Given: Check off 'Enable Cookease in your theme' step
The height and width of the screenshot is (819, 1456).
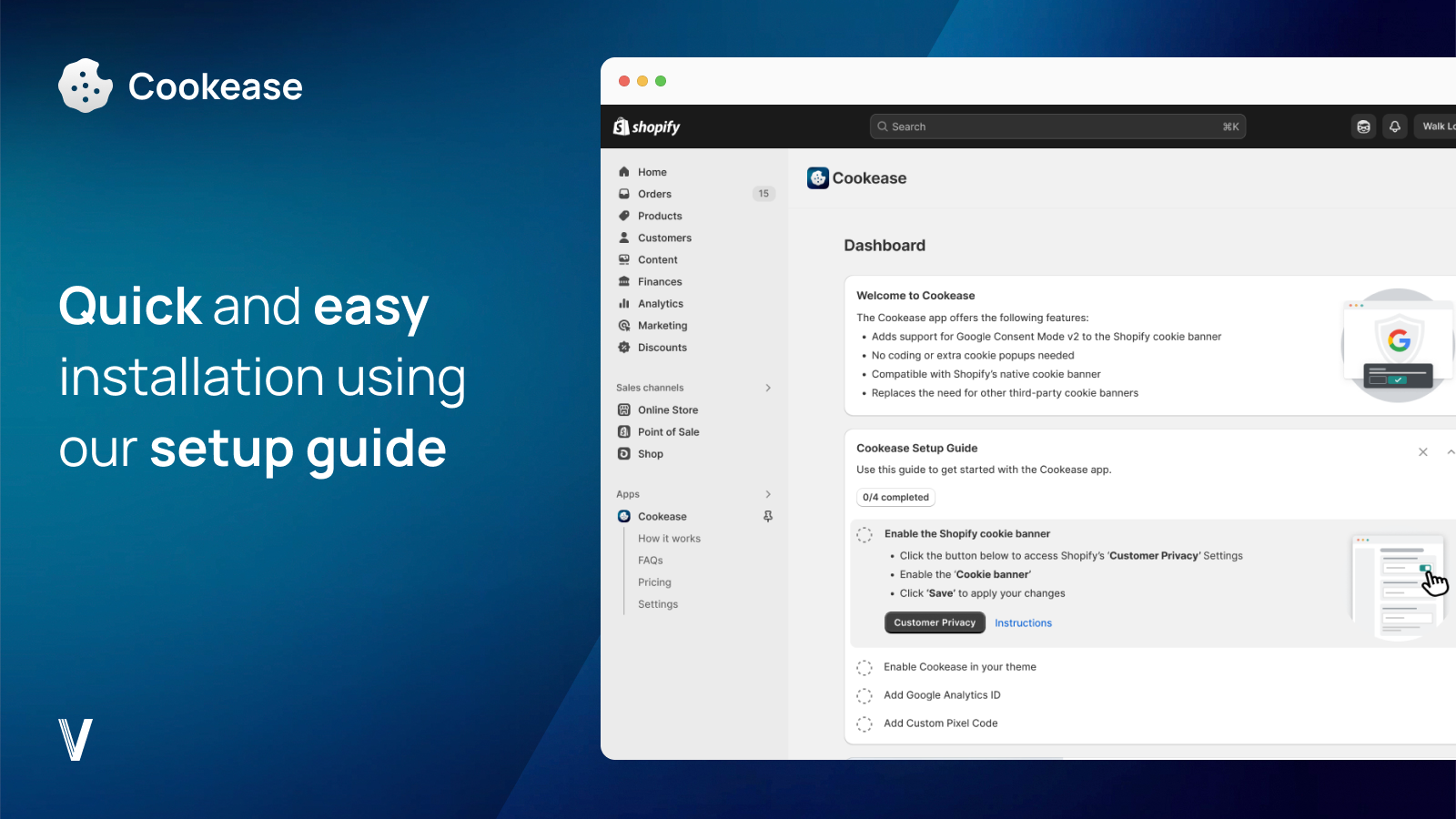Looking at the screenshot, I should pyautogui.click(x=864, y=667).
